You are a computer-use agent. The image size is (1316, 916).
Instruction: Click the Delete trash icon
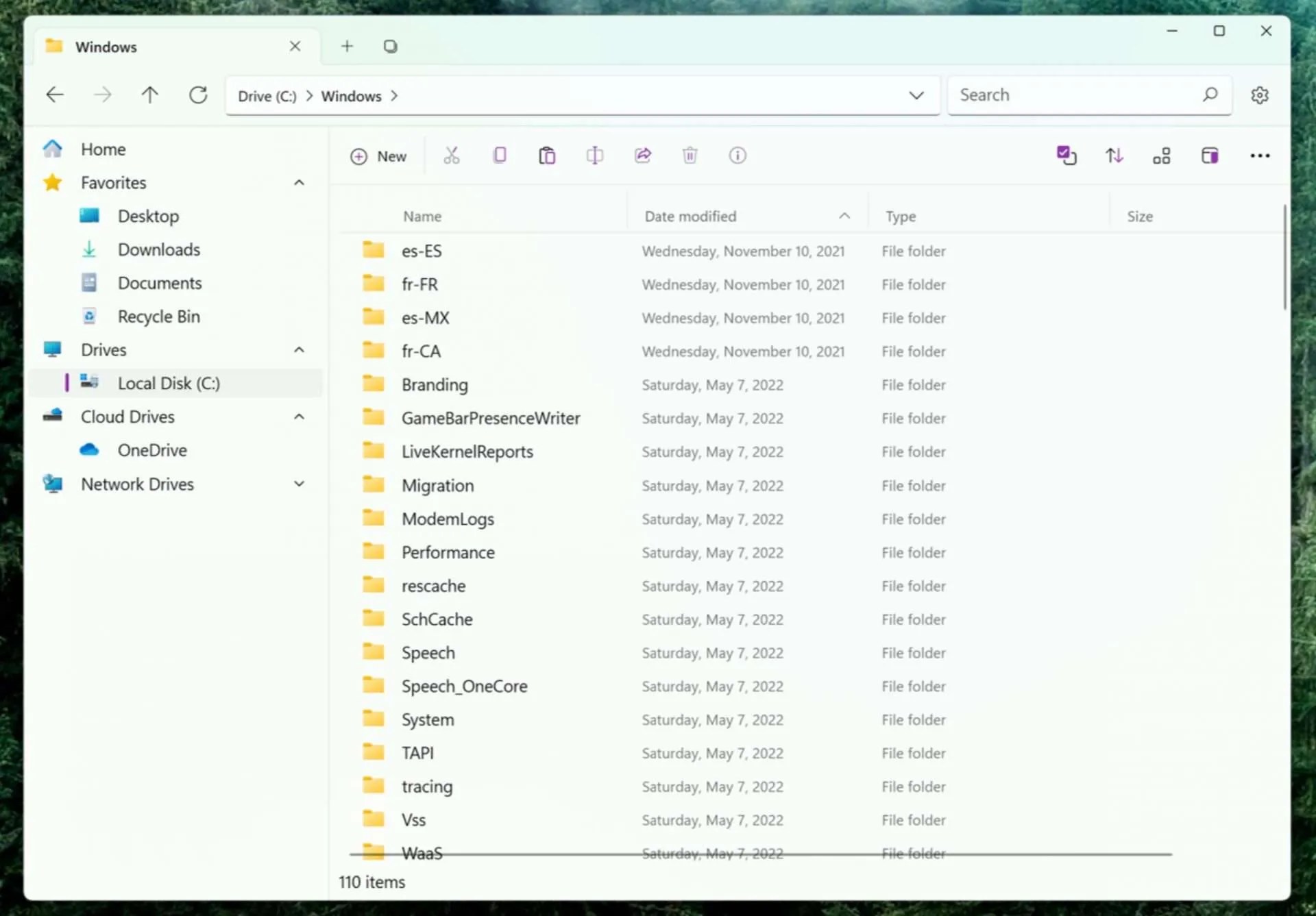[690, 156]
